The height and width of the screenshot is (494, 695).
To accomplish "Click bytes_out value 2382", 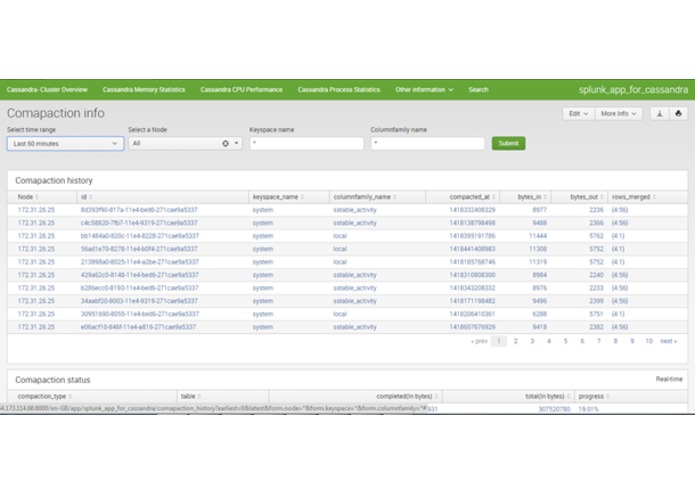I will point(596,327).
